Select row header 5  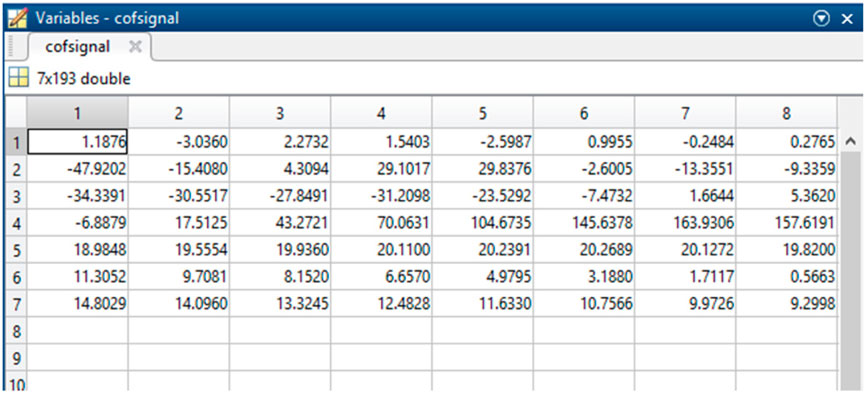pos(16,250)
